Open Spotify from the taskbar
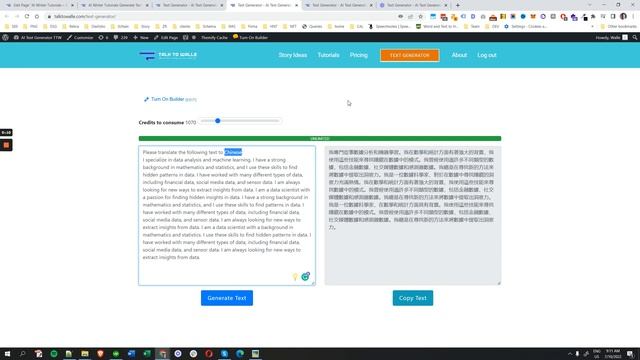640x360 pixels. click(54, 353)
